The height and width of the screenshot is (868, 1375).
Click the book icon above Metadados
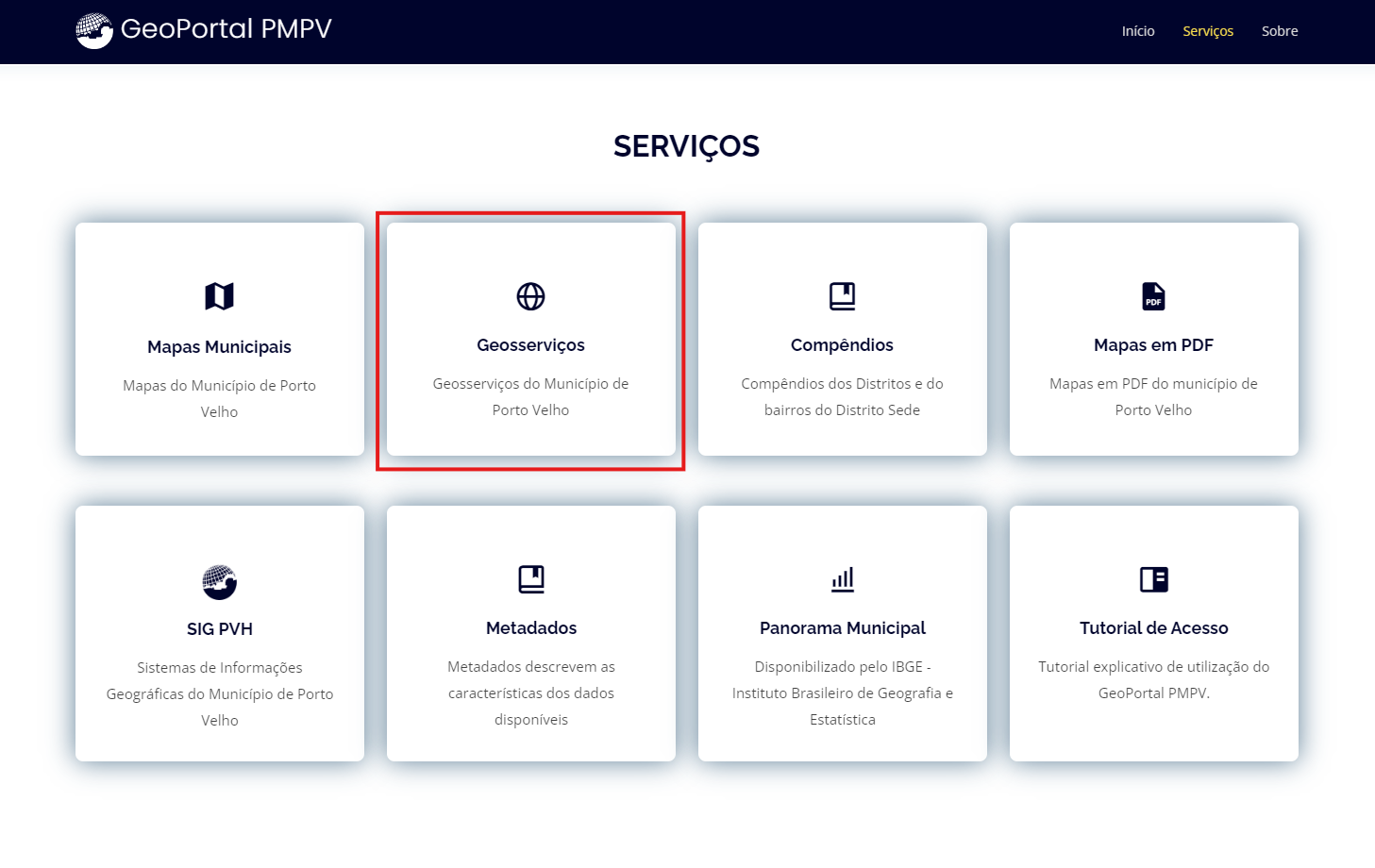click(x=531, y=579)
